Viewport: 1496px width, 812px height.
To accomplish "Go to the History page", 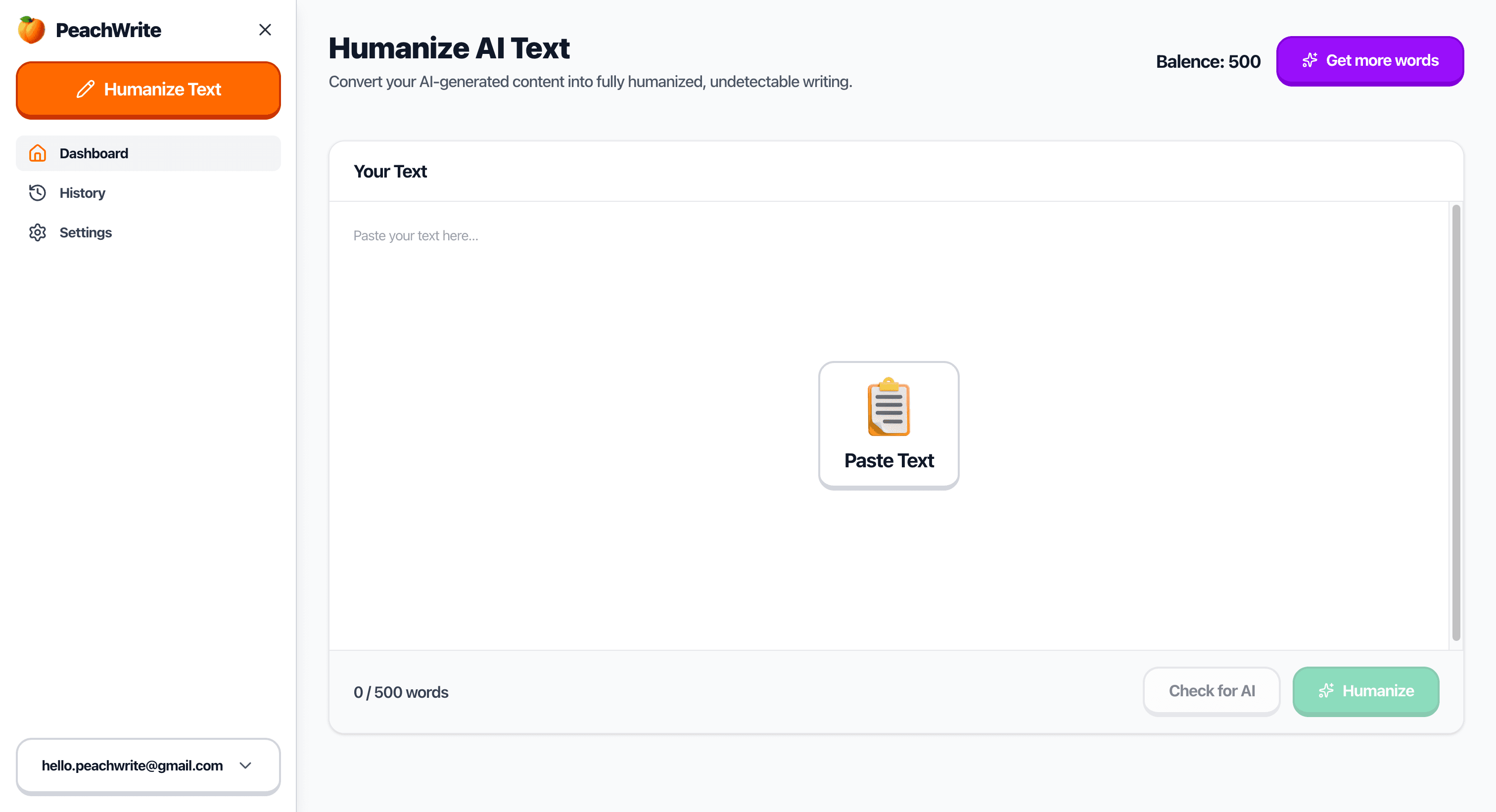I will [x=83, y=193].
